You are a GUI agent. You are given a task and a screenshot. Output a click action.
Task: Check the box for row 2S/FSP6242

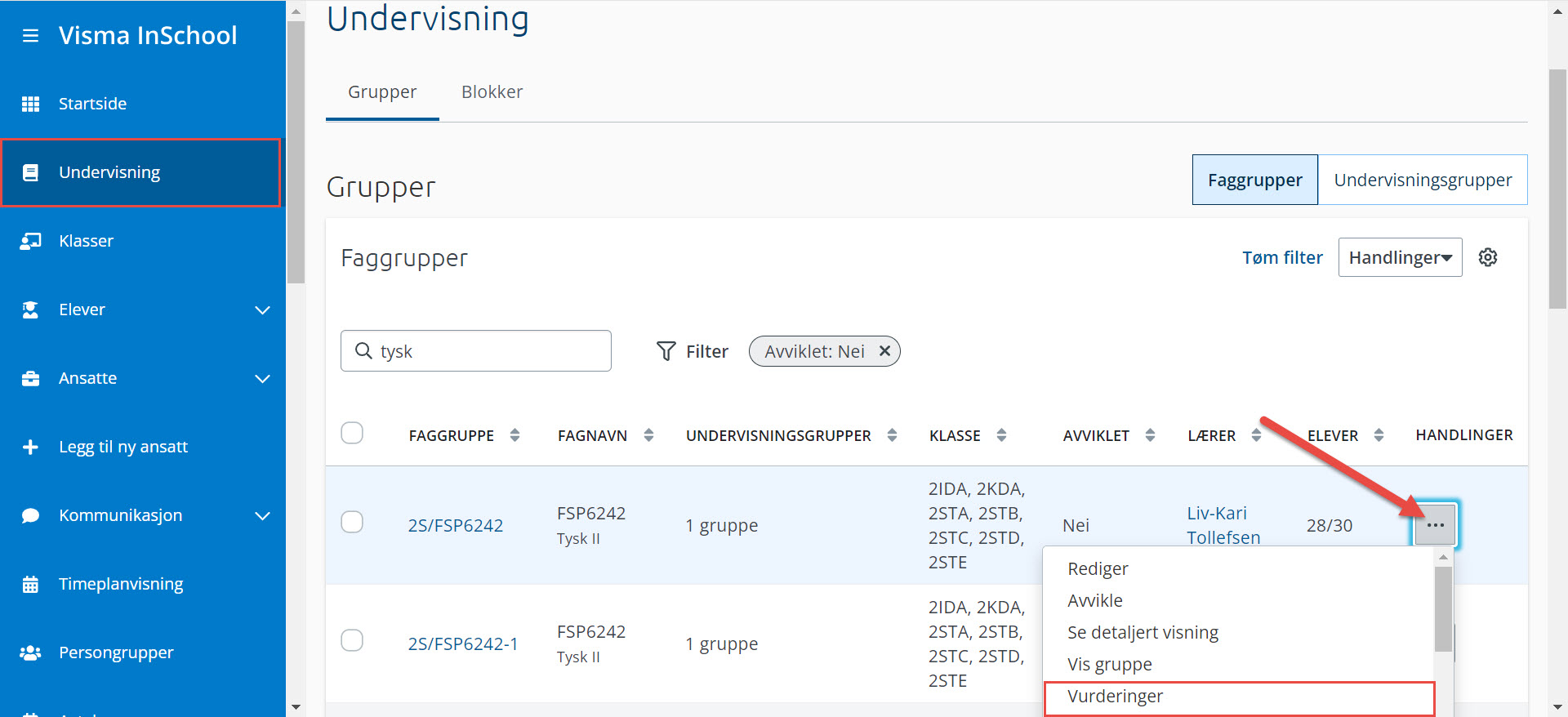coord(352,522)
